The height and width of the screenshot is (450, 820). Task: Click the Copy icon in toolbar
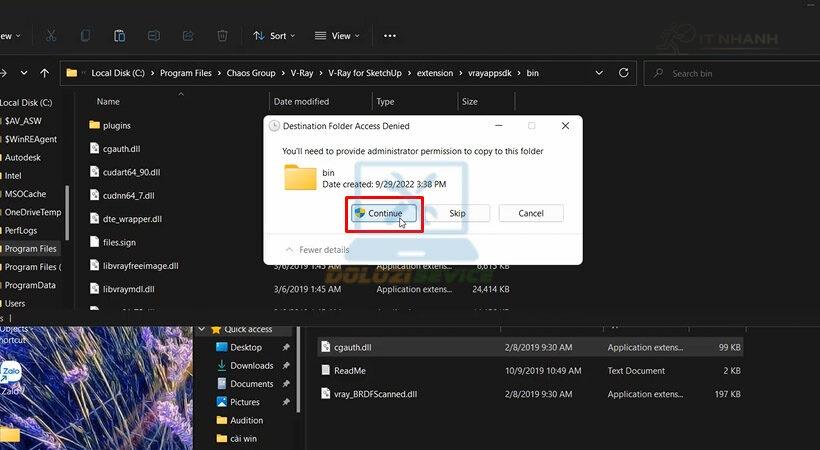coord(85,36)
